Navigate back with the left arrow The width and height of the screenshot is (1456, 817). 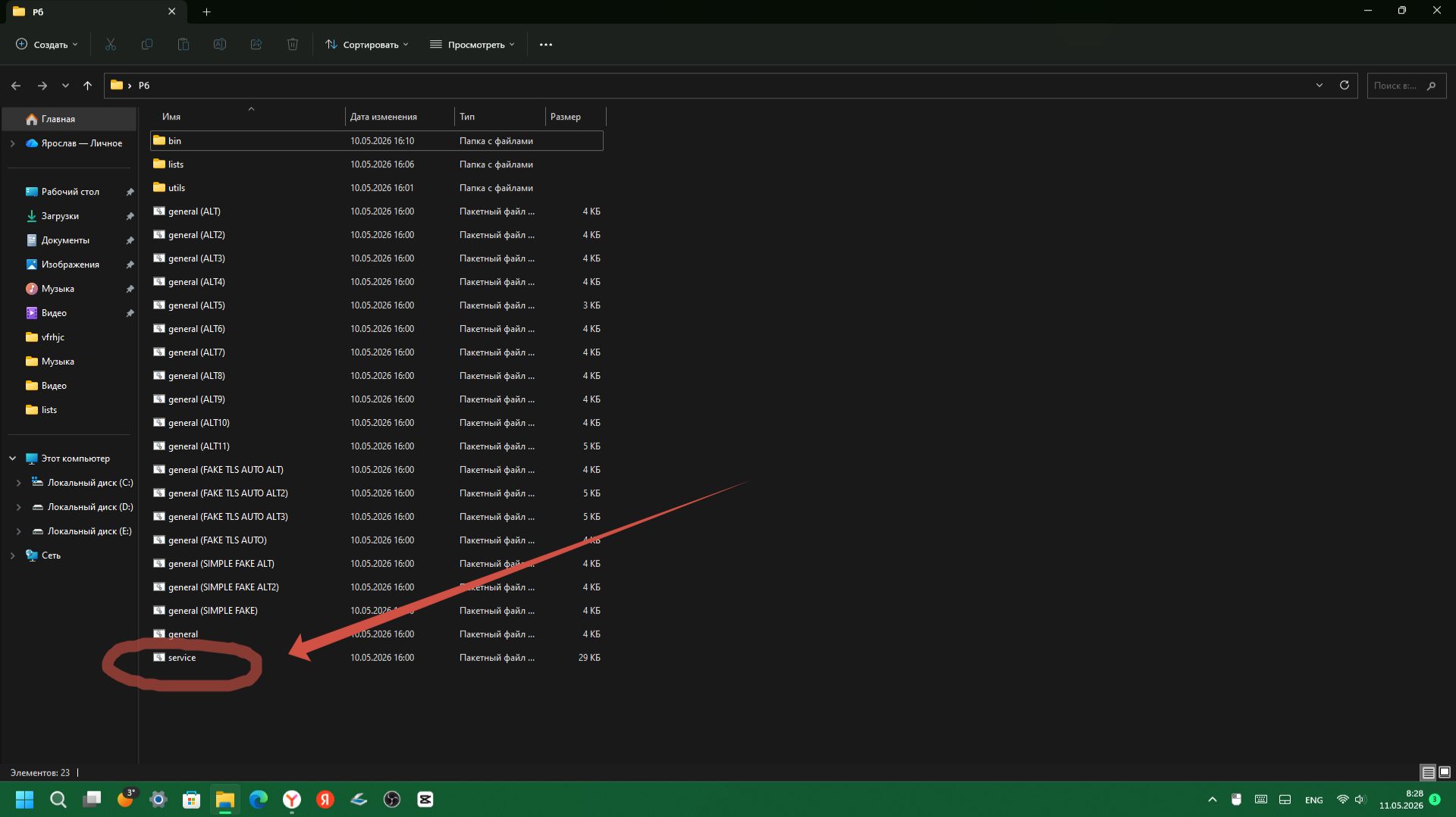(x=16, y=86)
